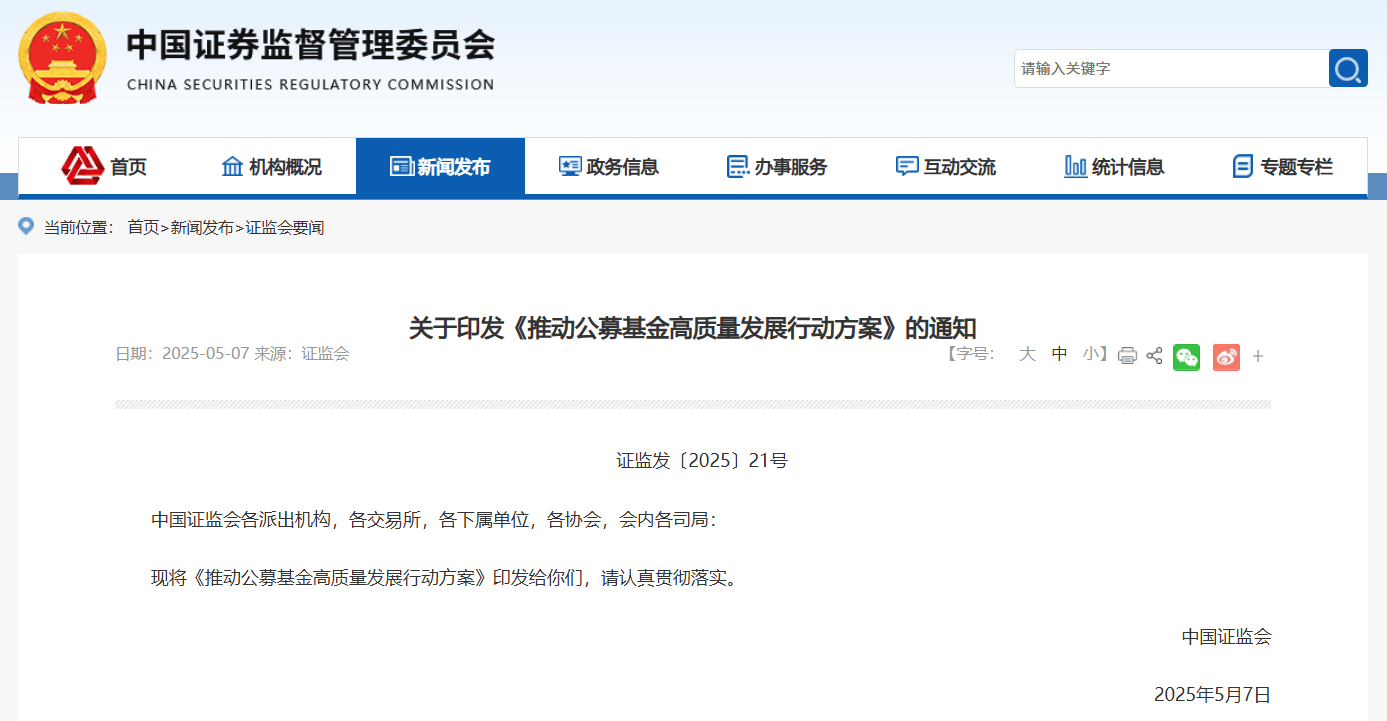
Task: Click the article title 关于印发…的通知
Action: [693, 328]
